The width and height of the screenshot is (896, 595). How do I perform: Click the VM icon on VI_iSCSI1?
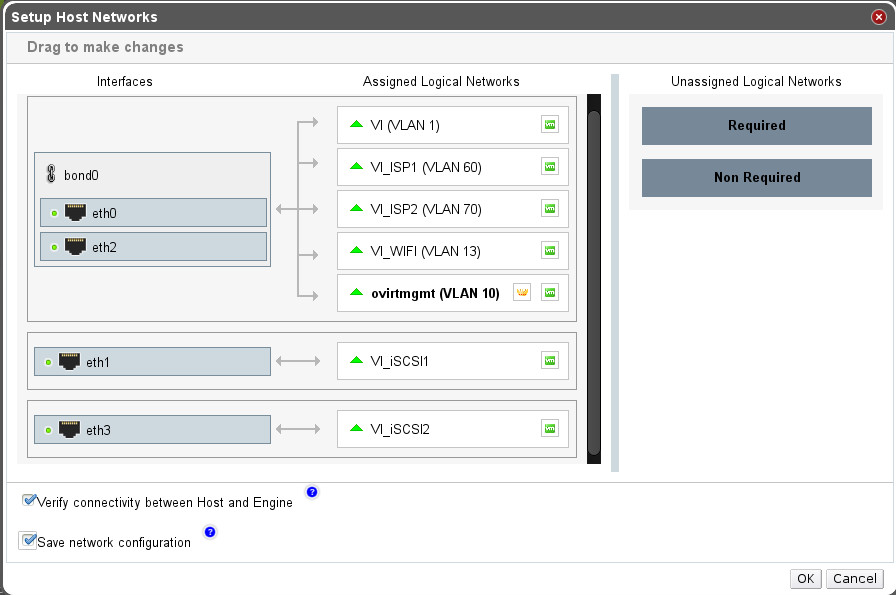point(549,360)
